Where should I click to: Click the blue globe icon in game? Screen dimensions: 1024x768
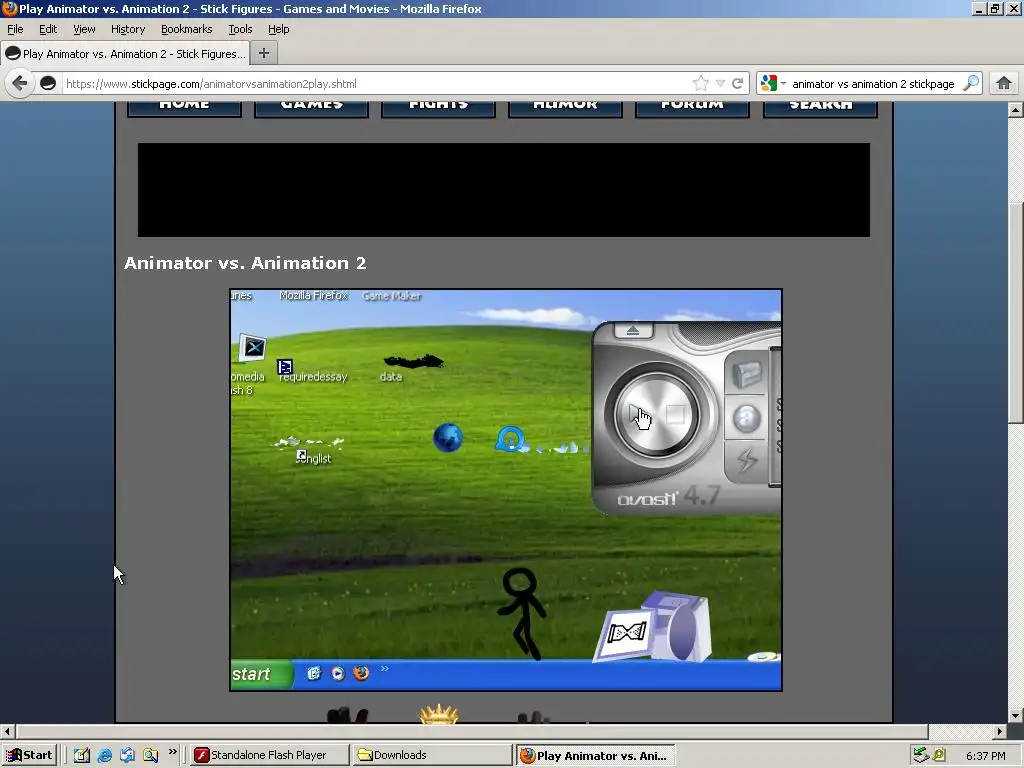click(448, 438)
